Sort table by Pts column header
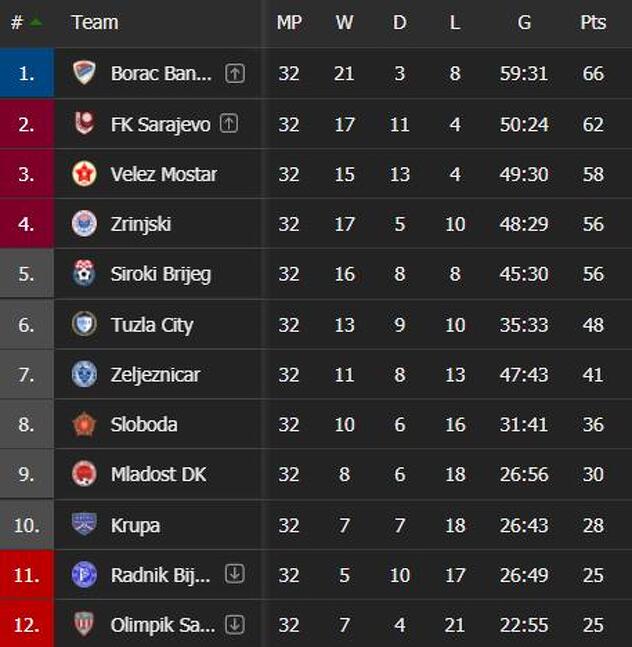Screen dimensions: 632x647 coord(593,22)
